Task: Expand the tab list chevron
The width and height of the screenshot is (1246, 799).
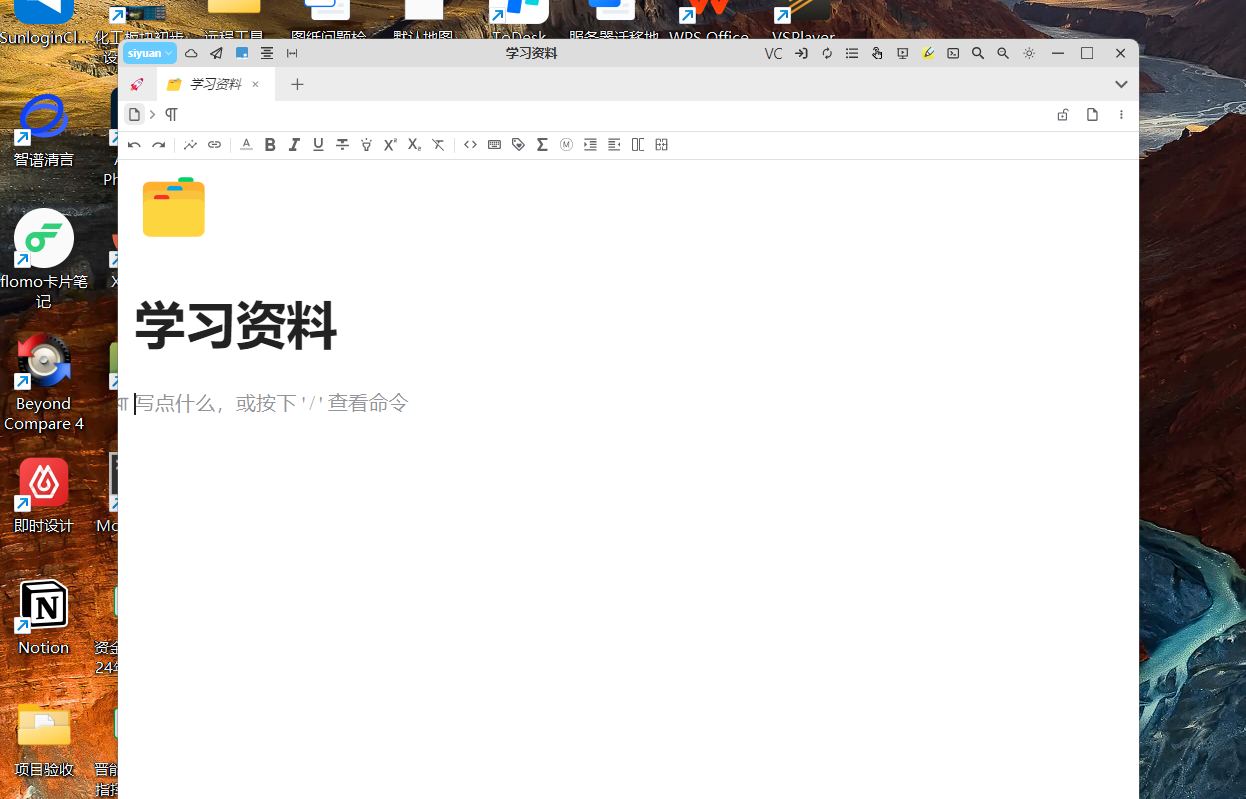Action: tap(1121, 84)
